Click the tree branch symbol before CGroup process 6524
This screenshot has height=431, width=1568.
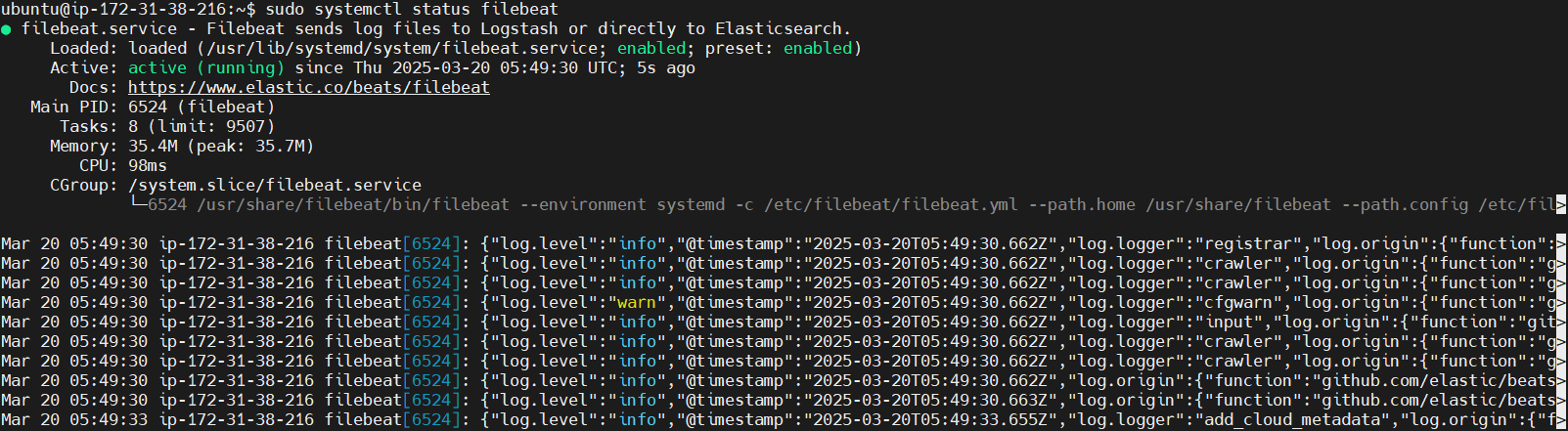(138, 204)
